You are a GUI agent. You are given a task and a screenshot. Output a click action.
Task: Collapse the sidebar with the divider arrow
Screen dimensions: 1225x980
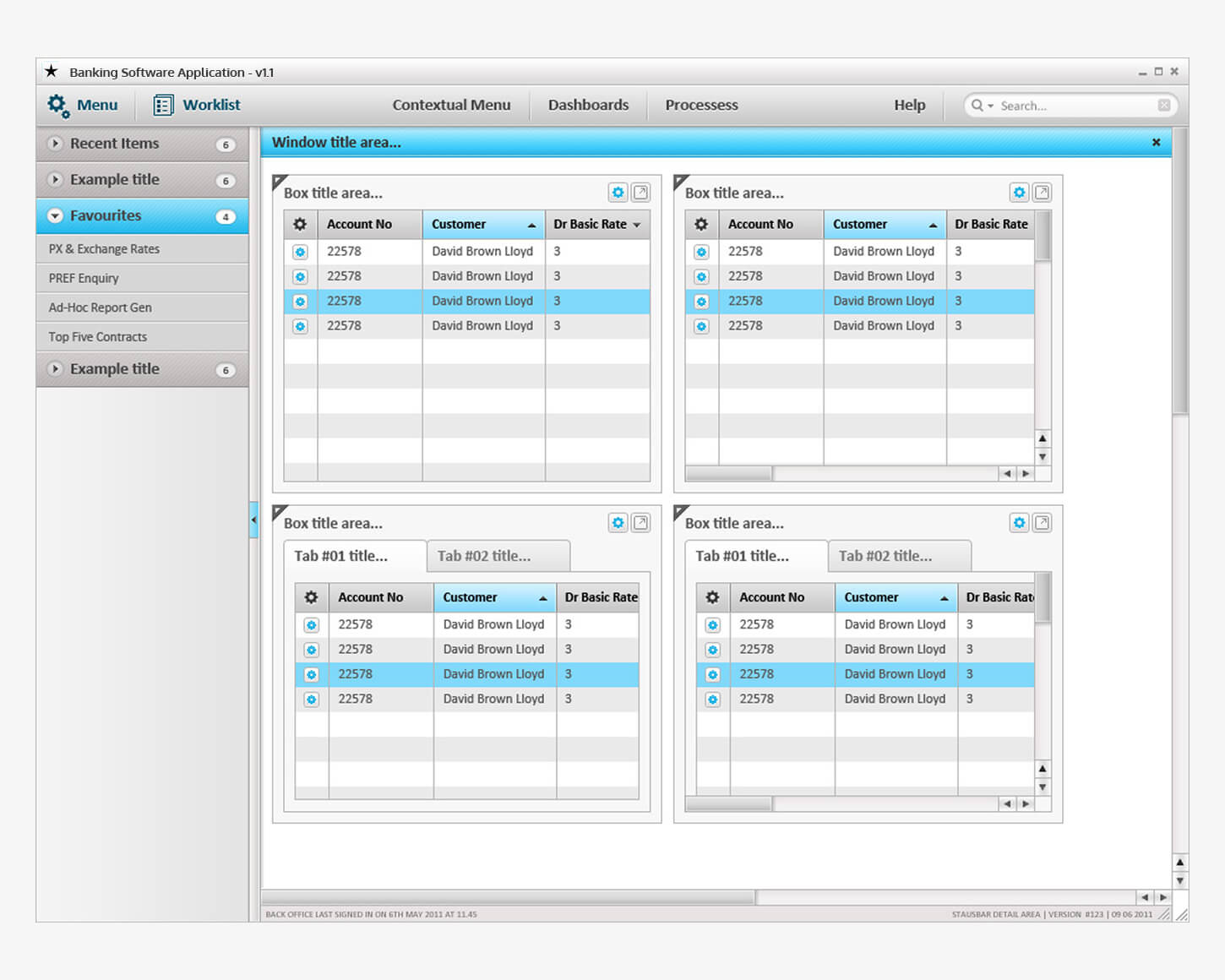[x=253, y=520]
